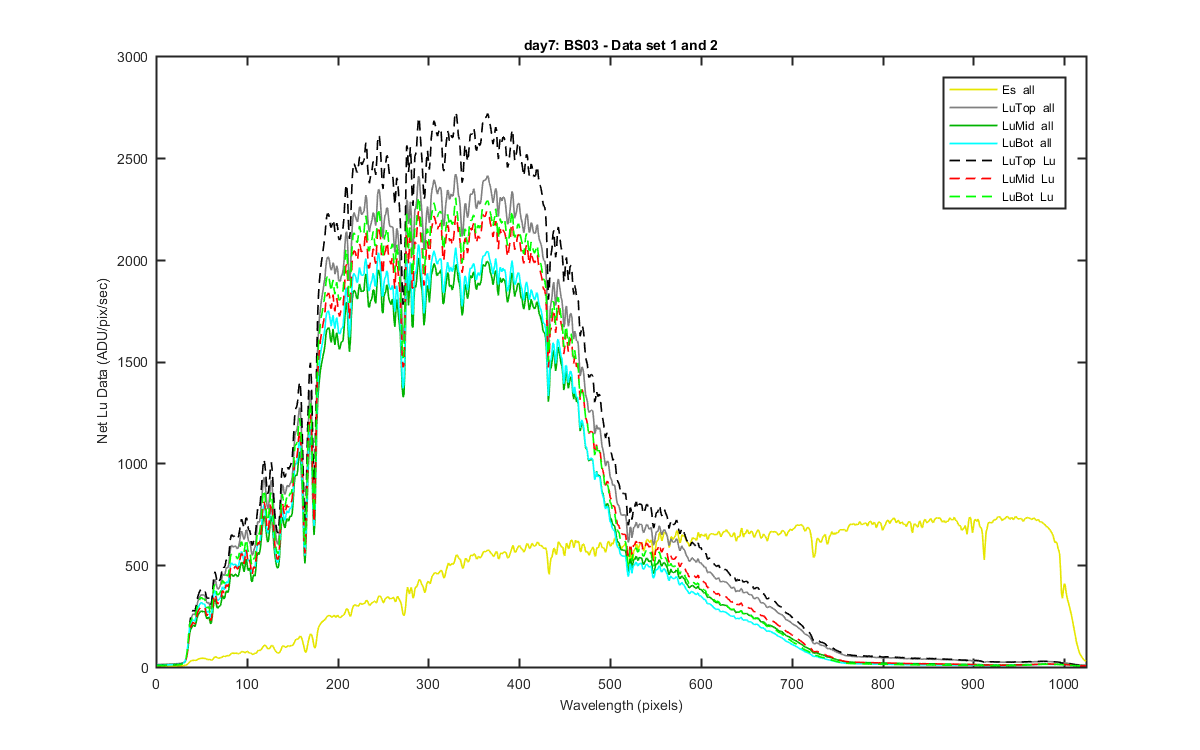This screenshot has height=750, width=1200.
Task: Click the x-axis tick label 500
Action: [x=610, y=684]
